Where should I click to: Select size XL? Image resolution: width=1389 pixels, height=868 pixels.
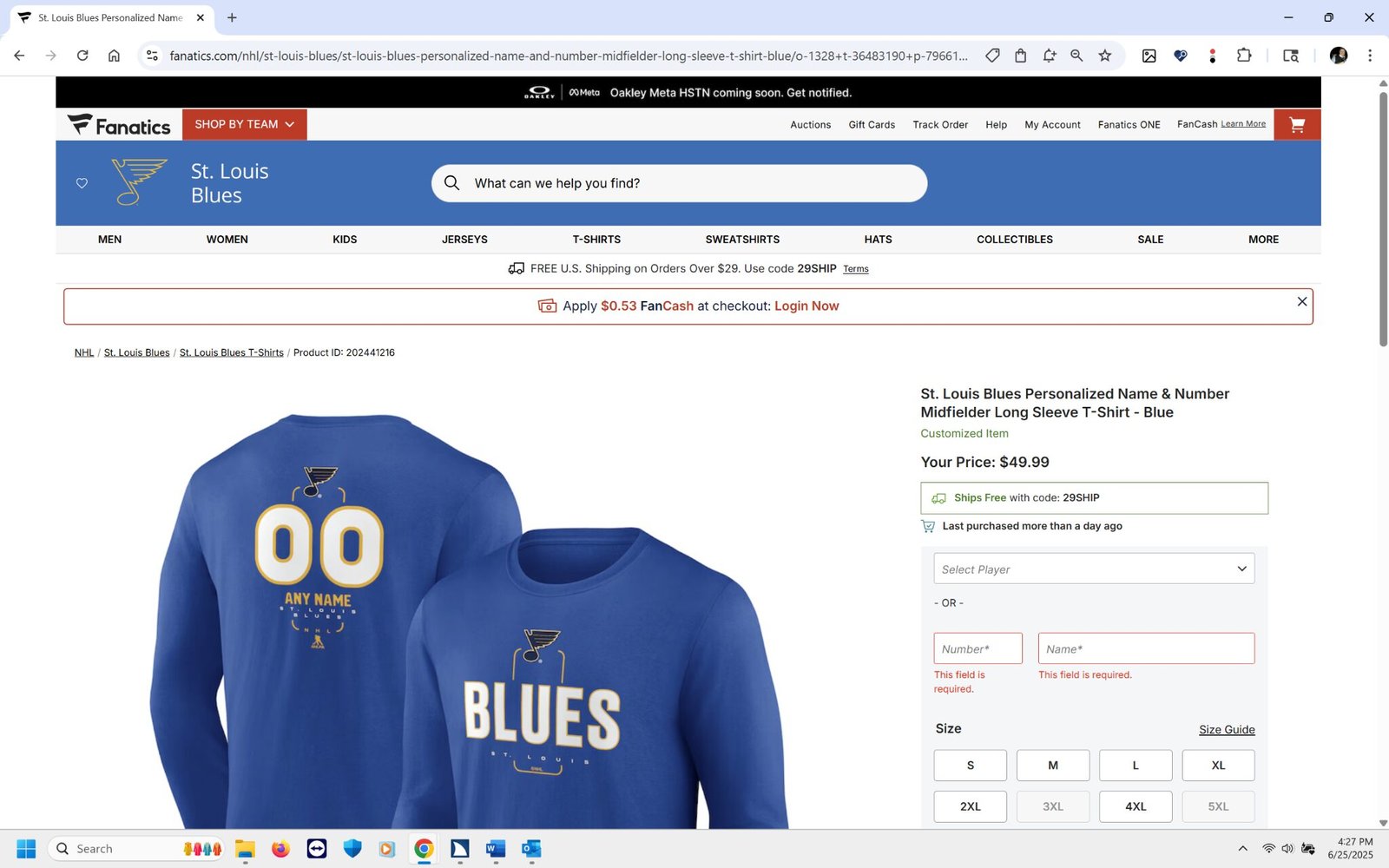pos(1218,766)
